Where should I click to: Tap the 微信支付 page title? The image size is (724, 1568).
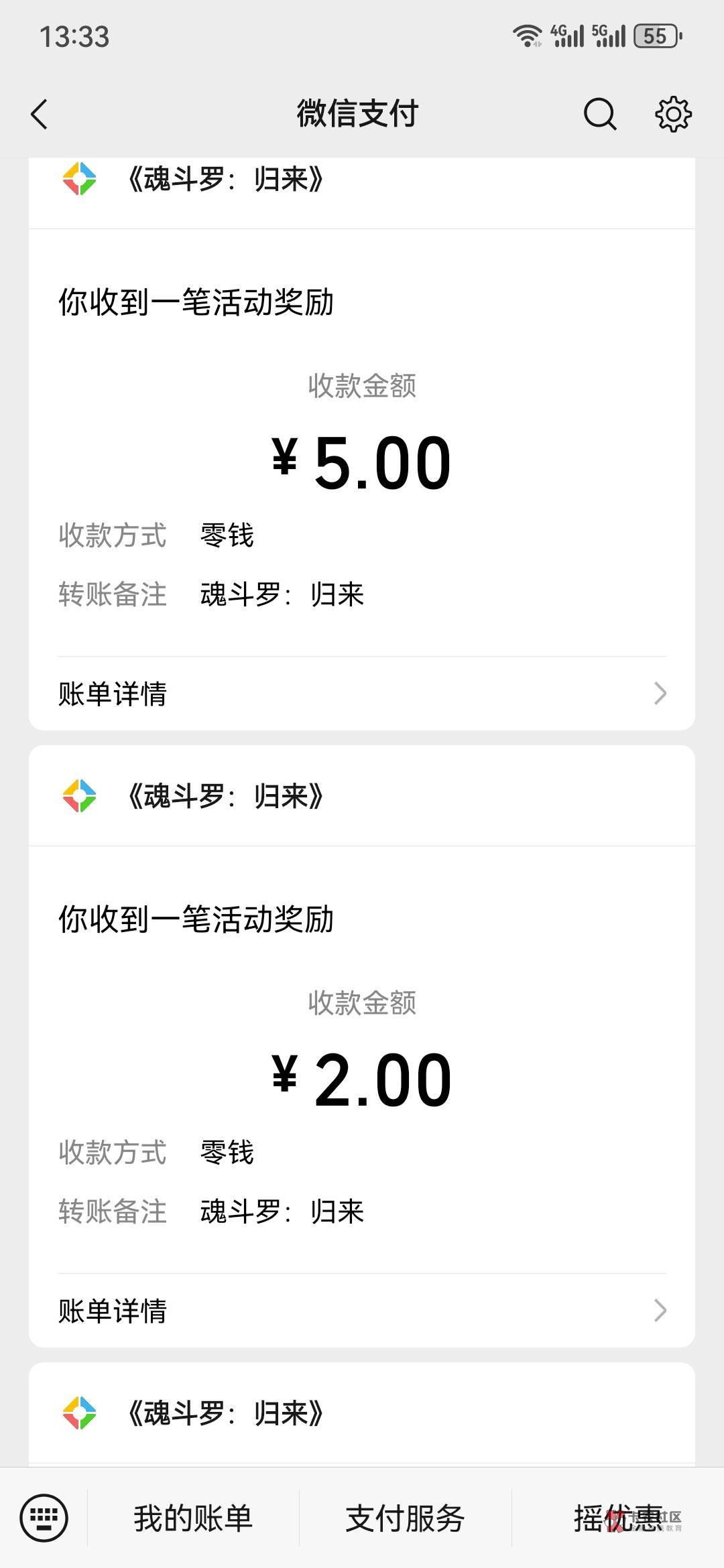click(358, 114)
